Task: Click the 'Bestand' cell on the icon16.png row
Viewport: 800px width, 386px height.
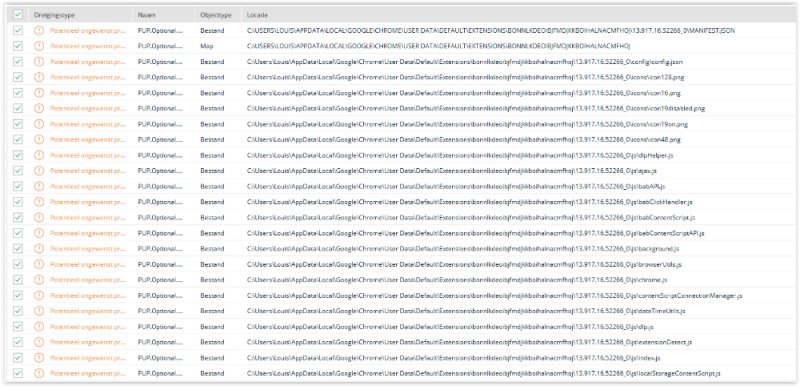Action: 212,93
